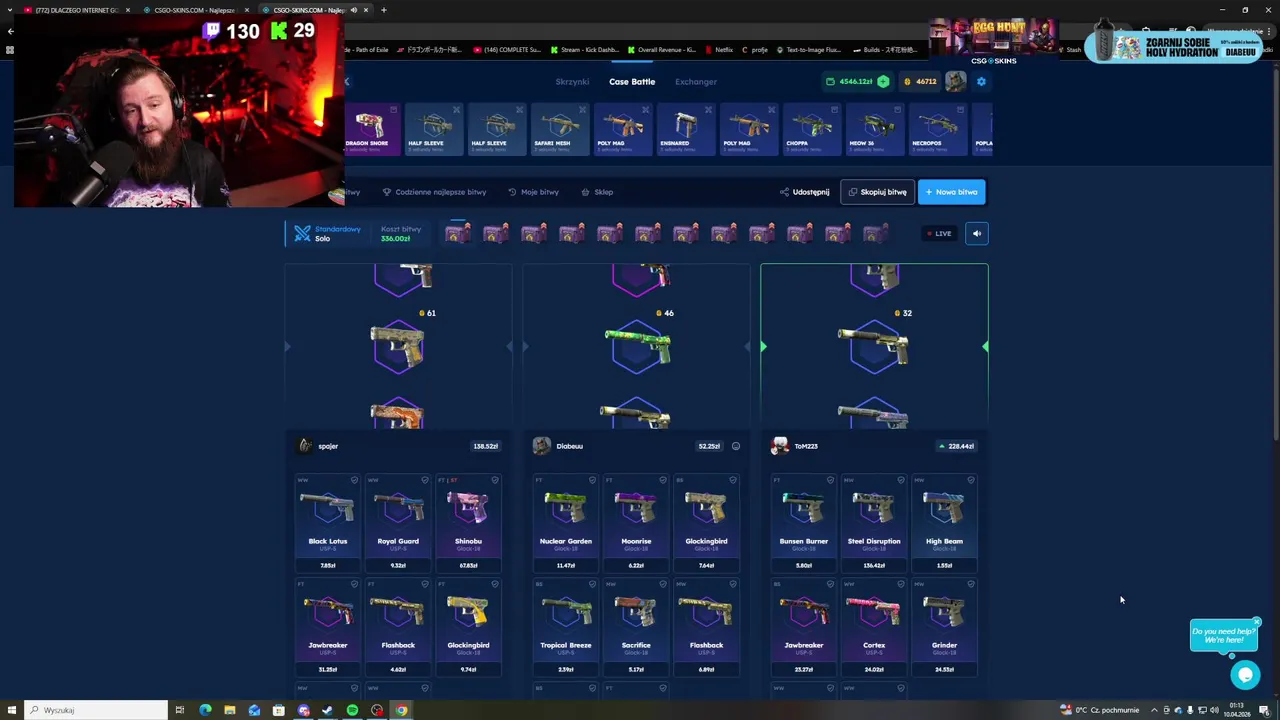Open the help chat bubble icon
The width and height of the screenshot is (1280, 720).
[1245, 675]
